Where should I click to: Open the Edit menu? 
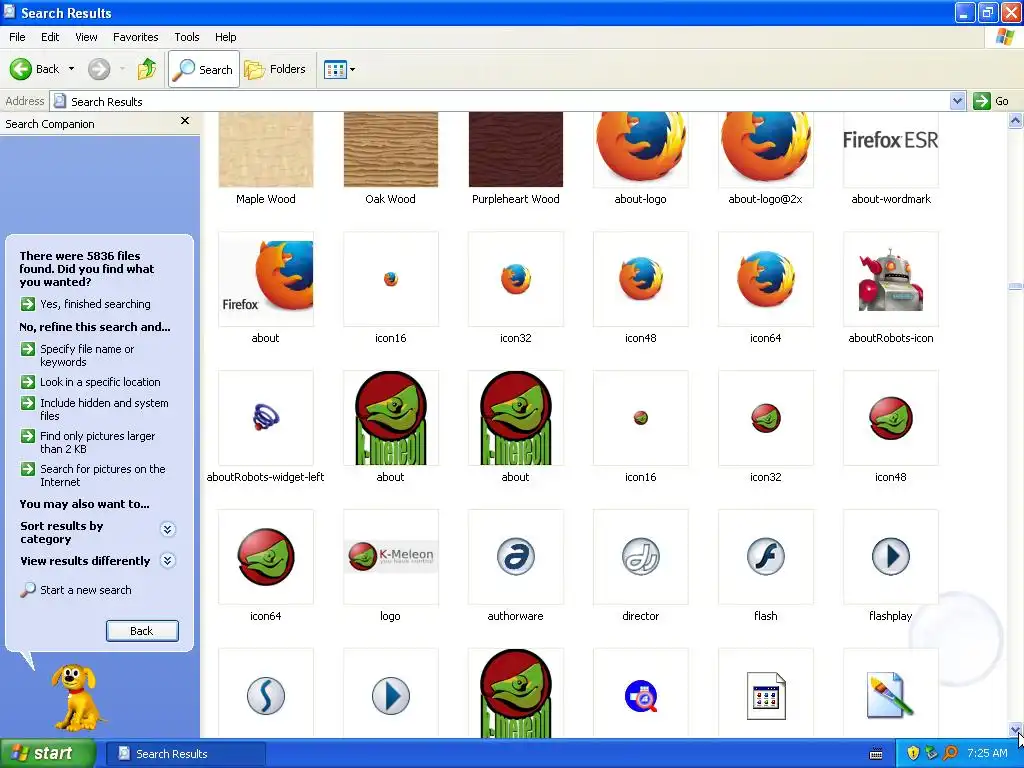click(x=50, y=37)
